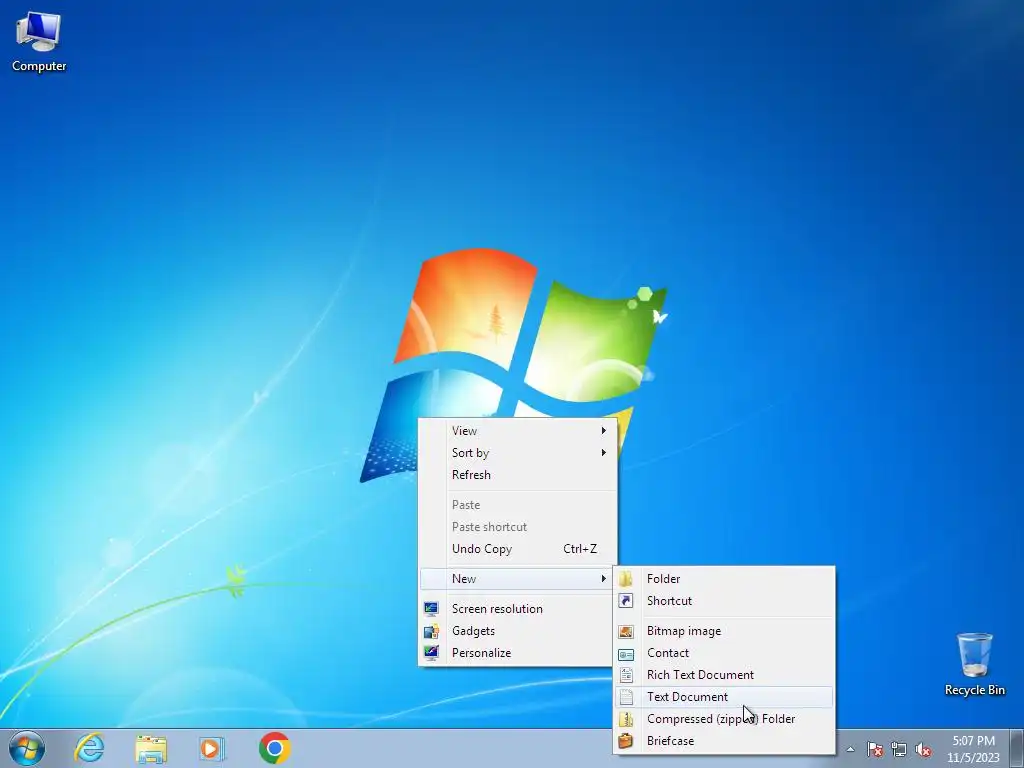Open the Windows Start orb

click(27, 748)
